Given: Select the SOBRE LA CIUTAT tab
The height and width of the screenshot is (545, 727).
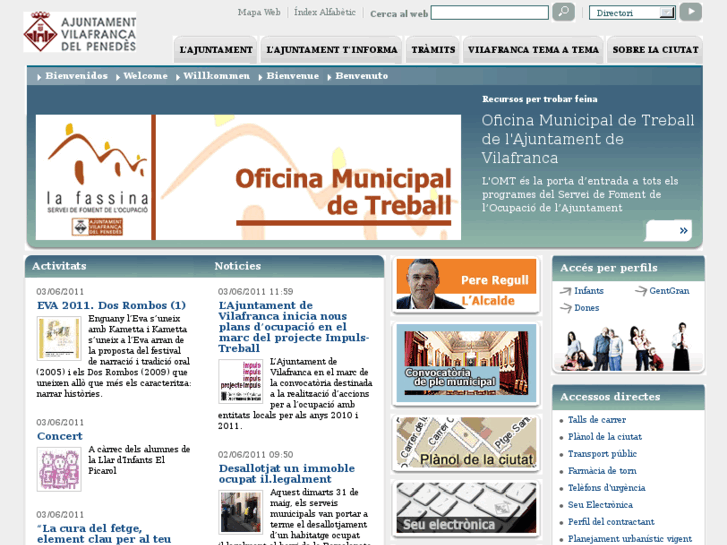Looking at the screenshot, I should 655,50.
